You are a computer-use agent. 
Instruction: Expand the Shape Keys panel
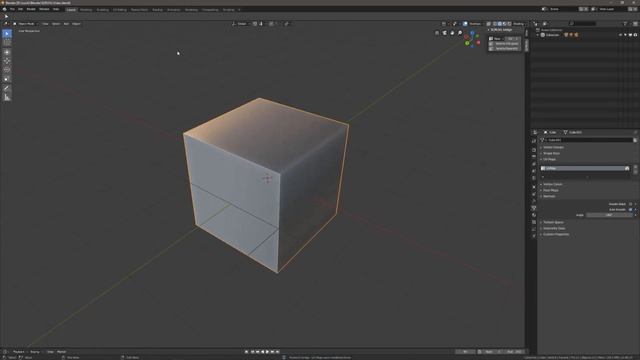coord(551,153)
